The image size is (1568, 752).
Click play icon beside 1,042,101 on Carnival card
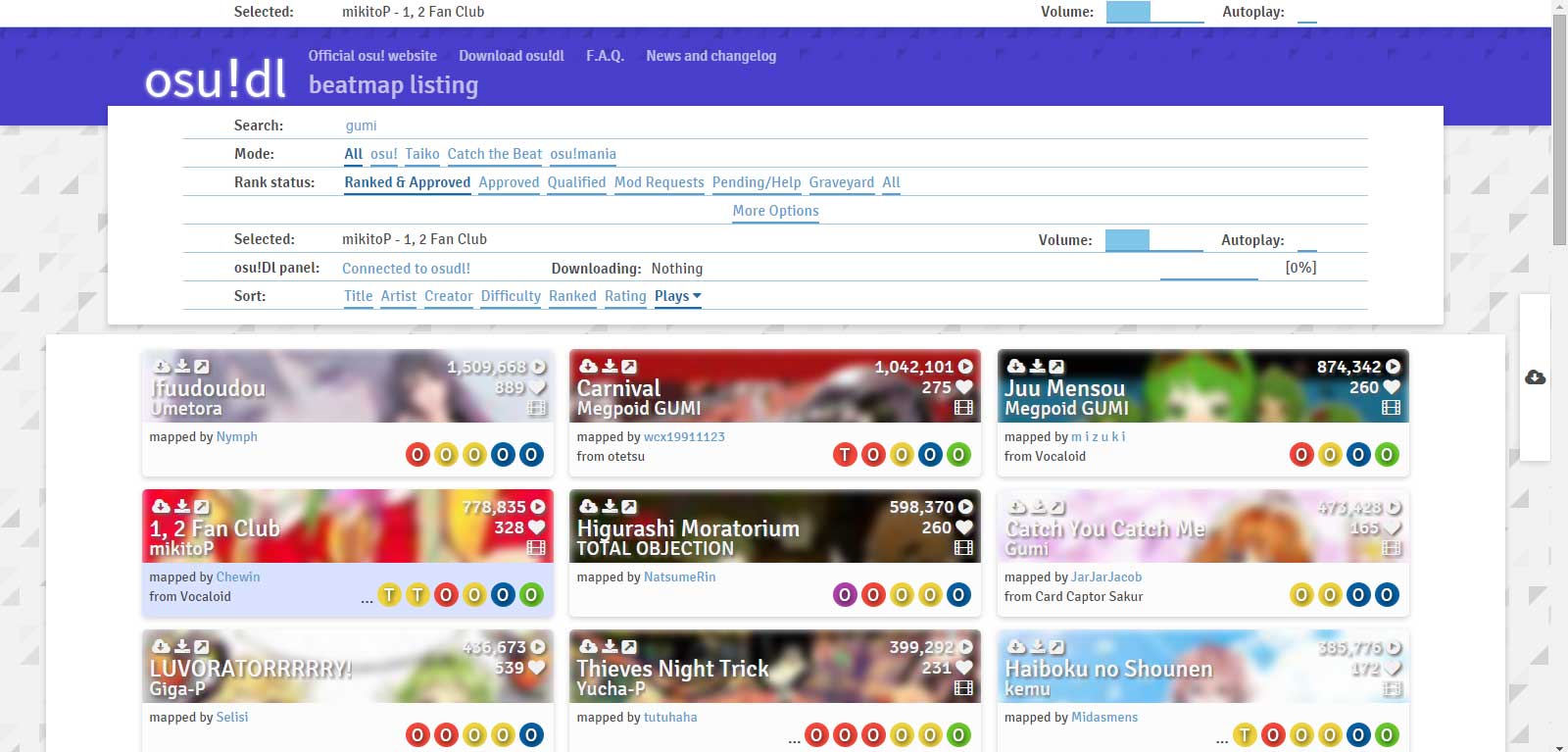tap(965, 367)
